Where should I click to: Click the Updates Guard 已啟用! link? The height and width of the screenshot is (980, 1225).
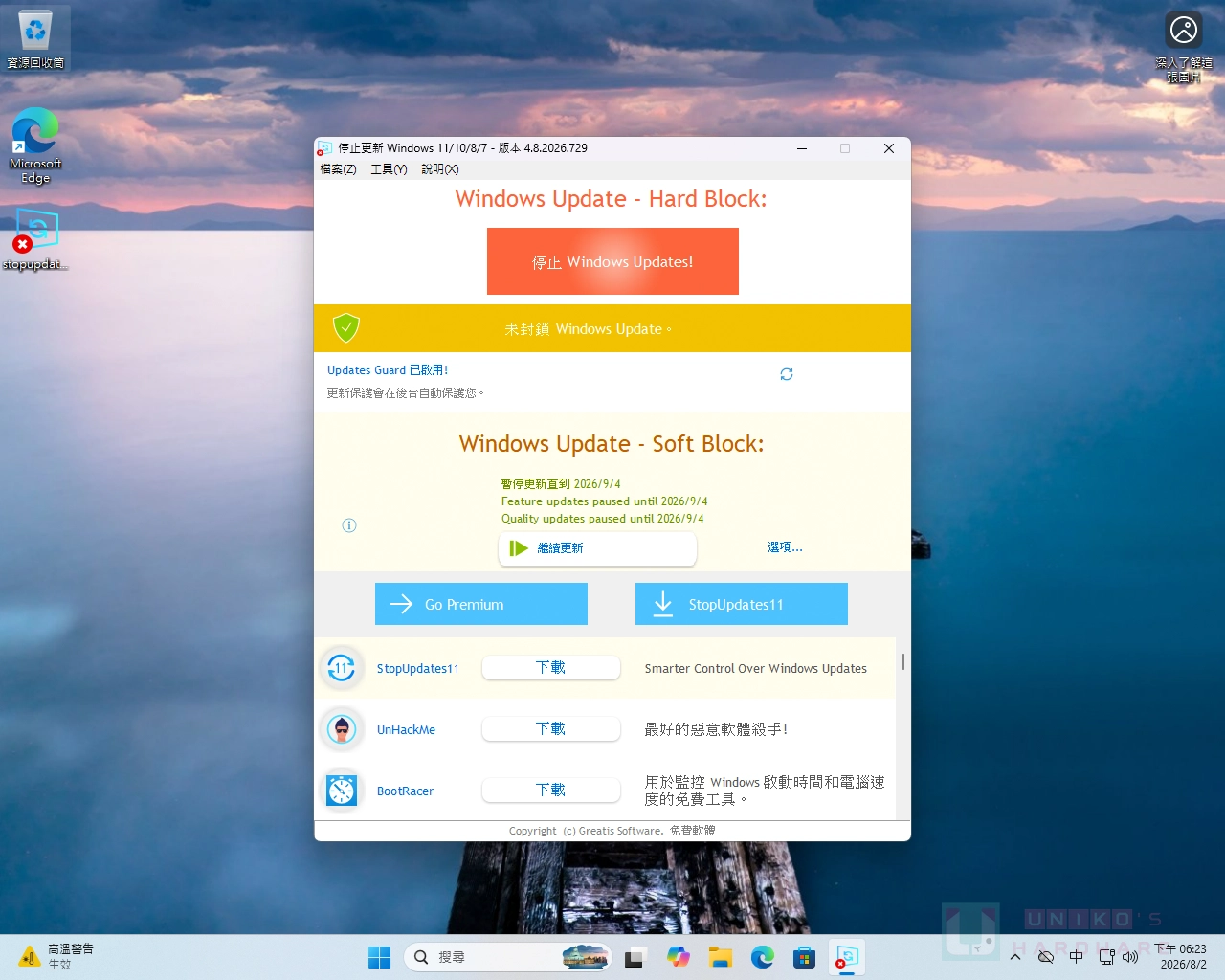click(388, 370)
